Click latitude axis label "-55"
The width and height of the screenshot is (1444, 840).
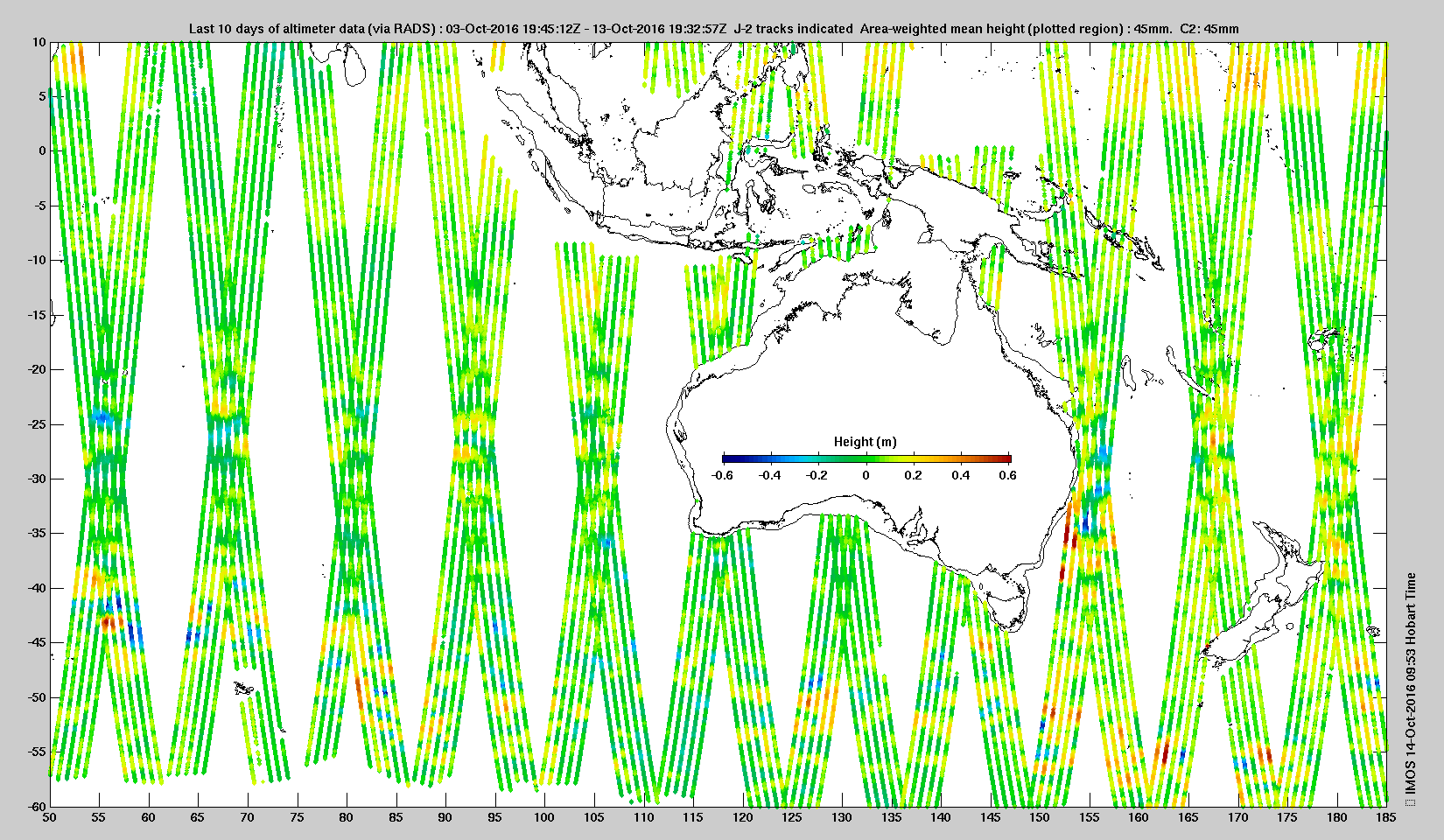tap(37, 752)
